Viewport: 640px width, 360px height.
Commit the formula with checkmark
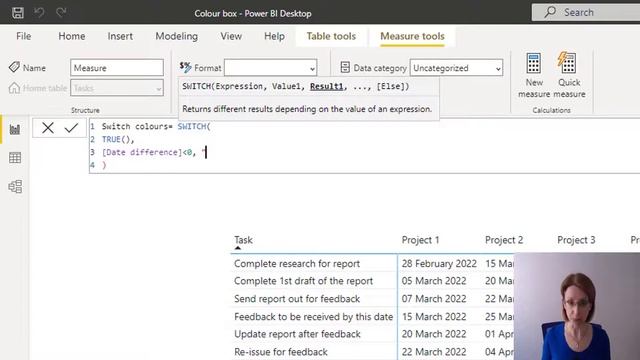coord(71,128)
